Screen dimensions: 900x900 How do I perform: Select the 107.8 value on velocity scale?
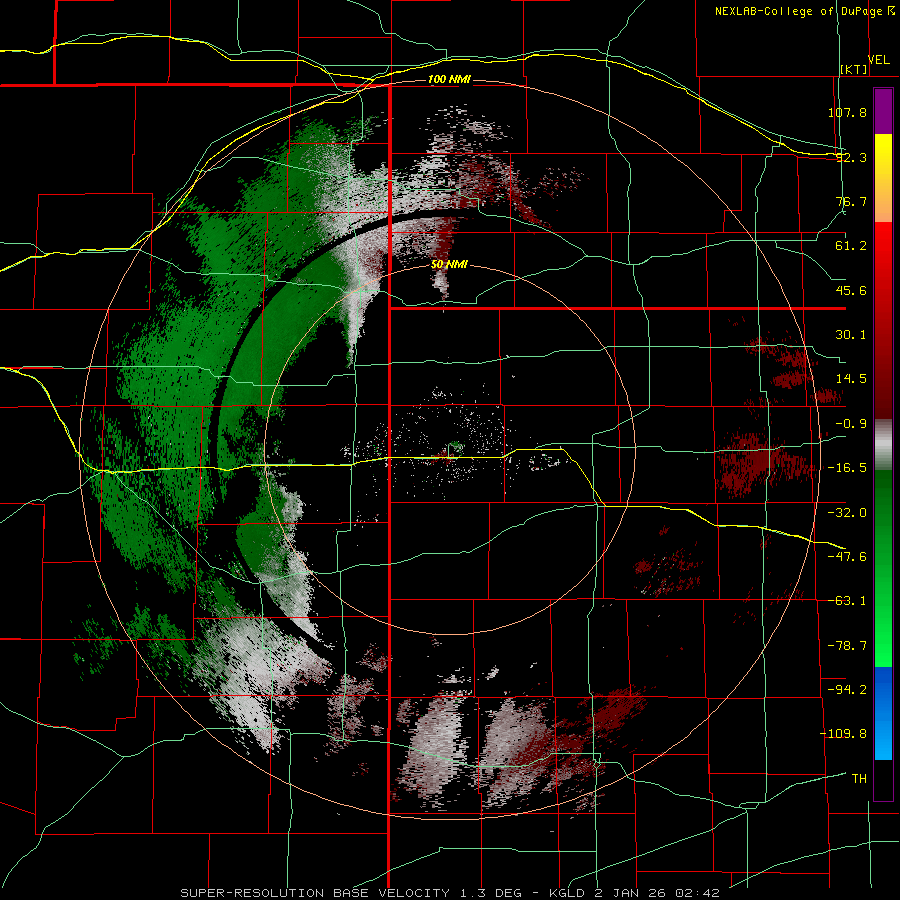(x=847, y=112)
